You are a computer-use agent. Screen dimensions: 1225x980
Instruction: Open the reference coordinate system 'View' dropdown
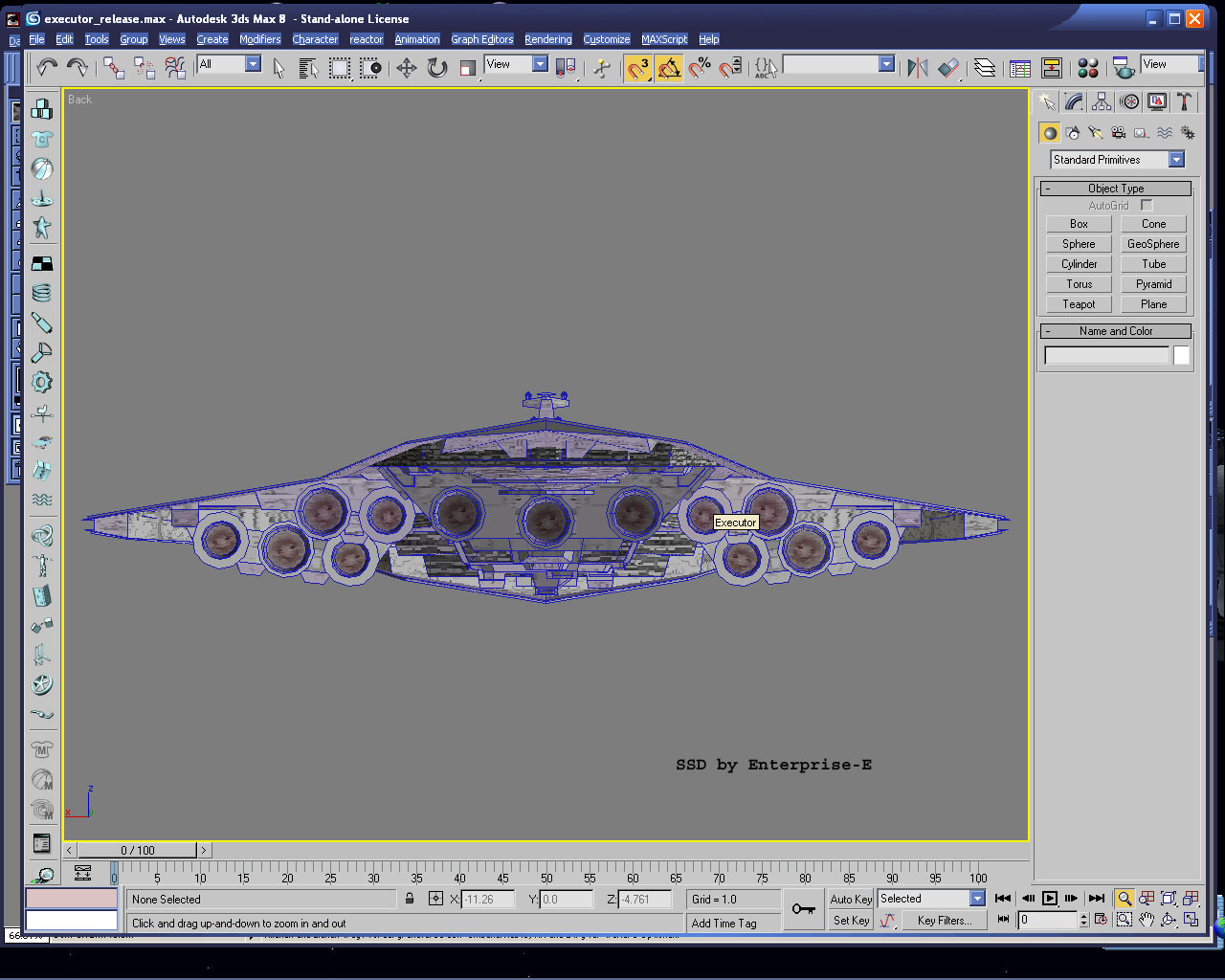tap(540, 64)
